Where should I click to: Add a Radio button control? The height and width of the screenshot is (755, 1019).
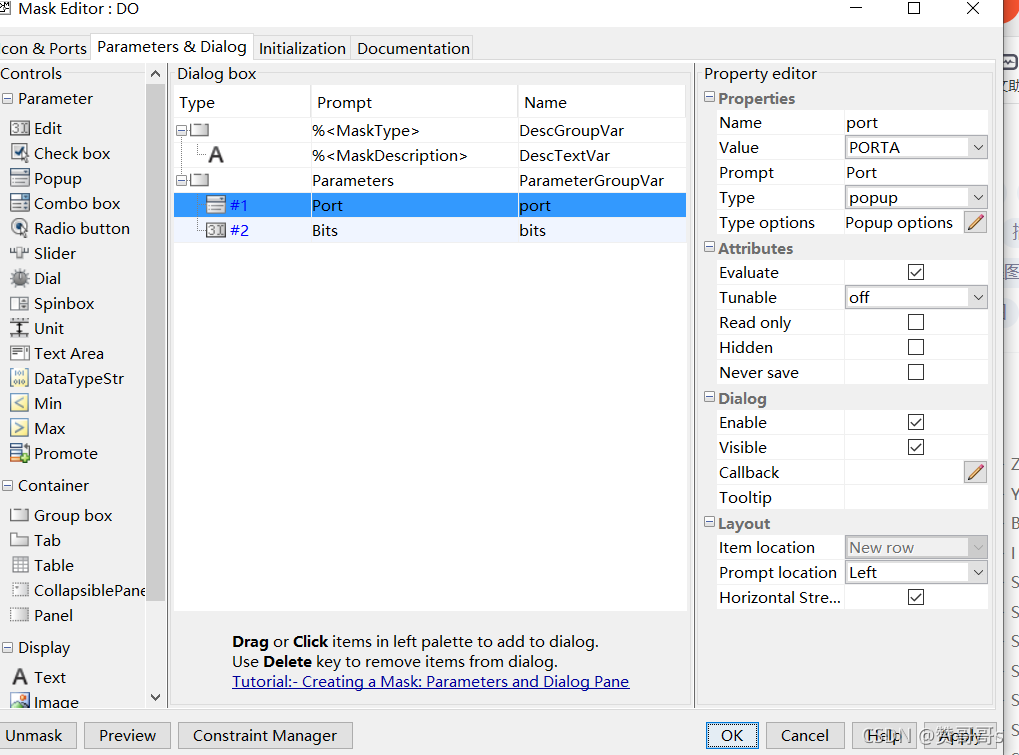pyautogui.click(x=70, y=228)
